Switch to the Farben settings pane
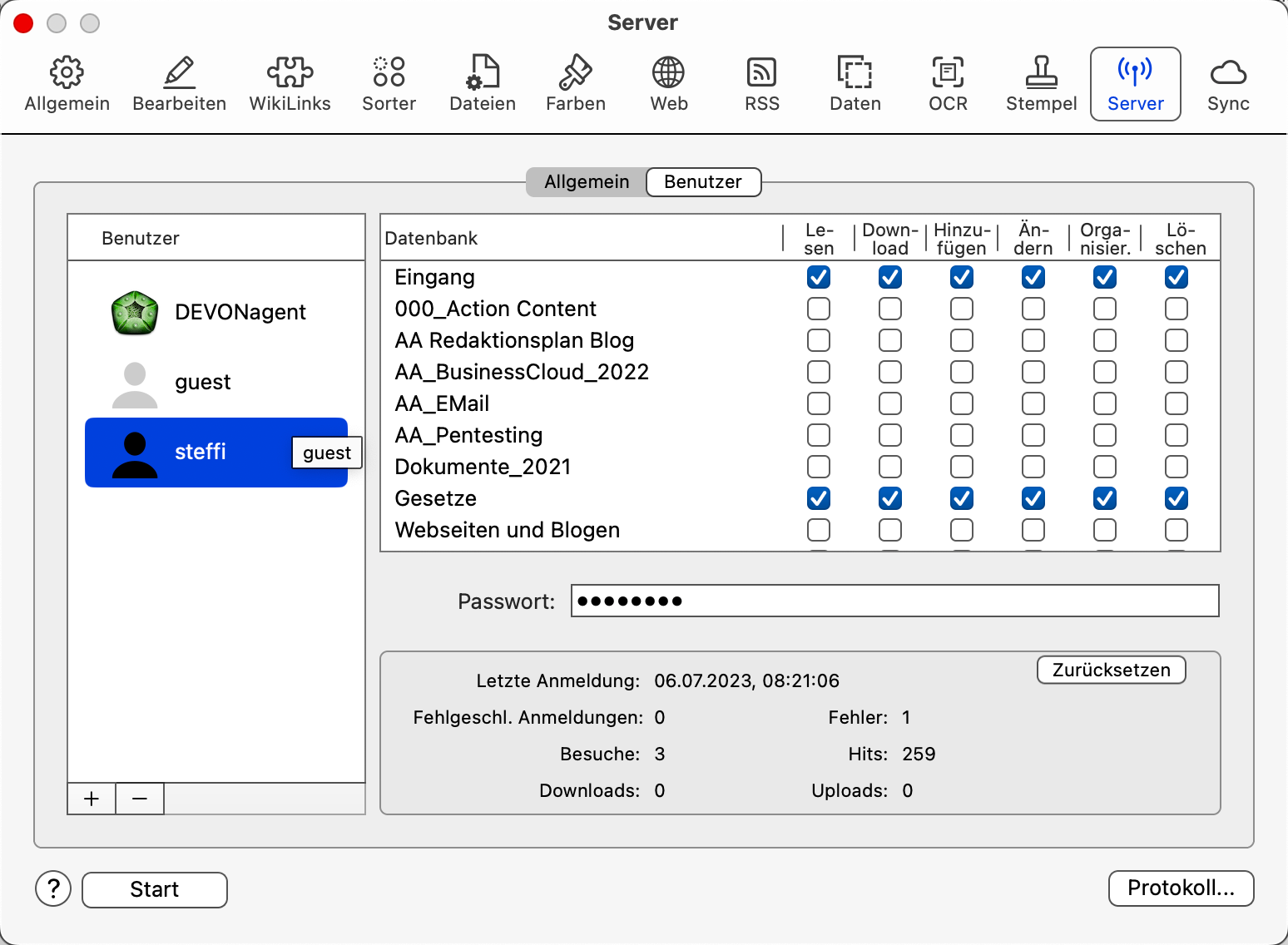1288x945 pixels. [x=575, y=84]
